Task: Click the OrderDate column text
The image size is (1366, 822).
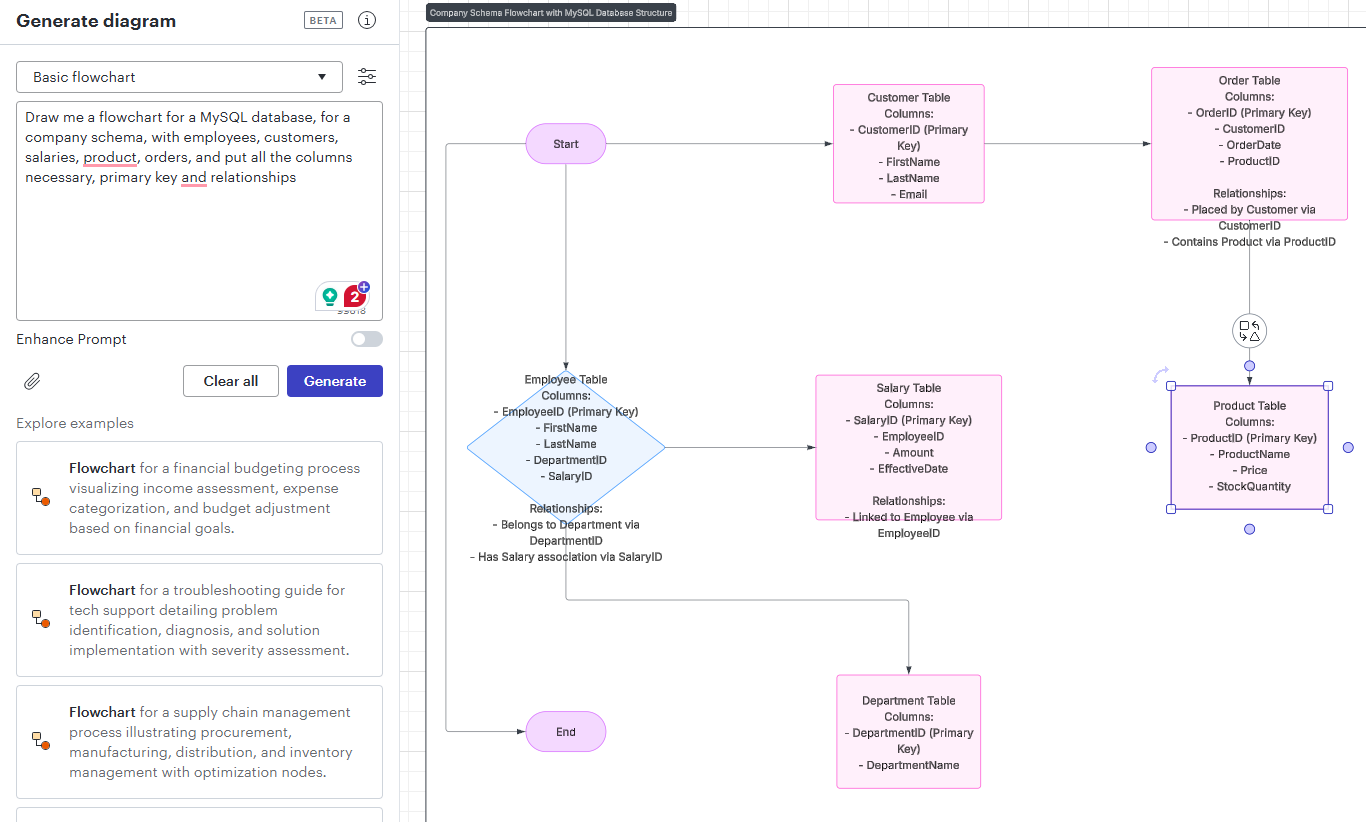Action: coord(1249,145)
